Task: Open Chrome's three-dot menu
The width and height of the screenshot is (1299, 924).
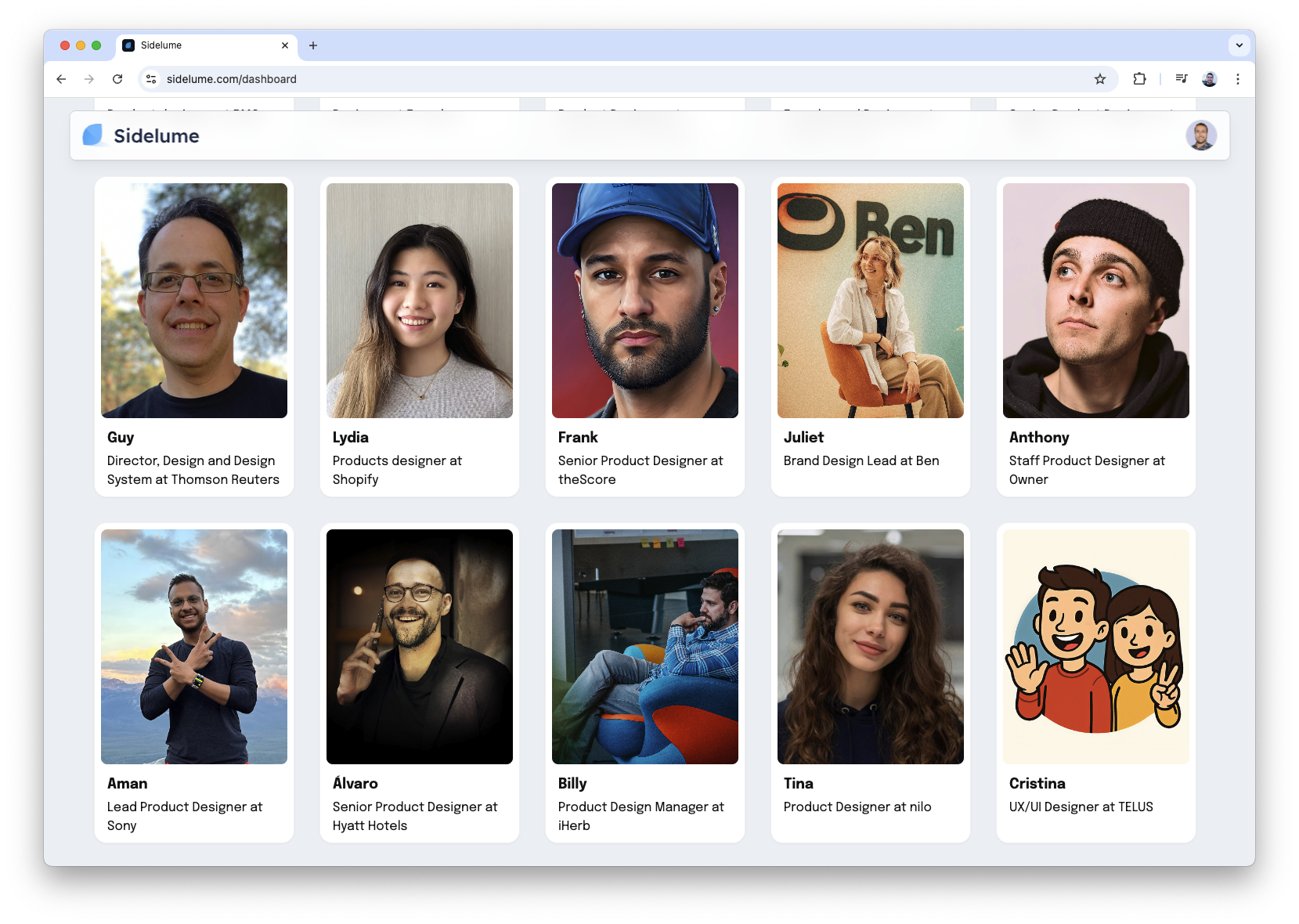Action: click(x=1238, y=79)
